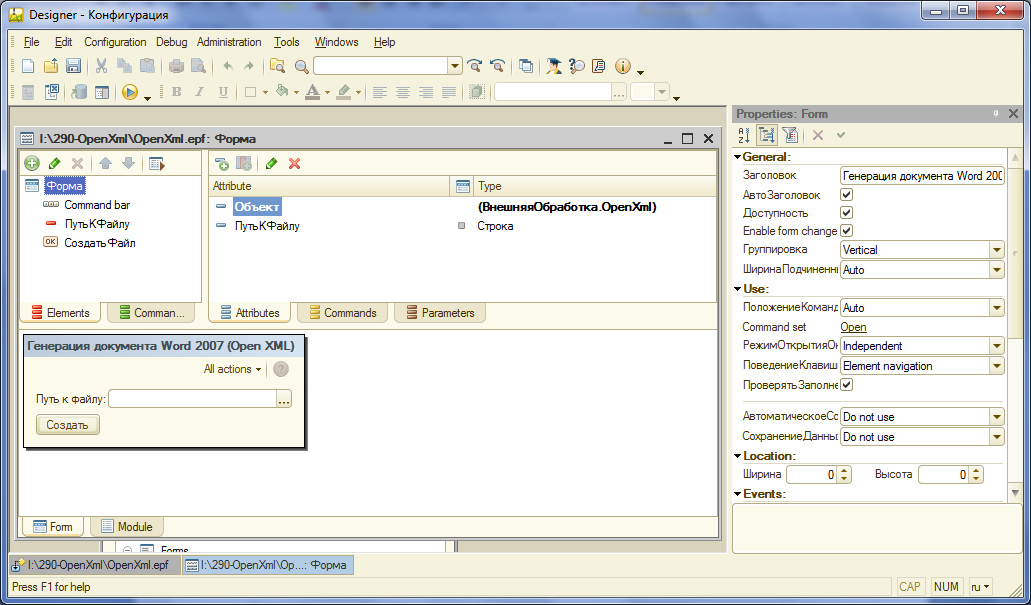Viewport: 1031px width, 605px height.
Task: Toggle Enable form change checkbox
Action: click(847, 231)
